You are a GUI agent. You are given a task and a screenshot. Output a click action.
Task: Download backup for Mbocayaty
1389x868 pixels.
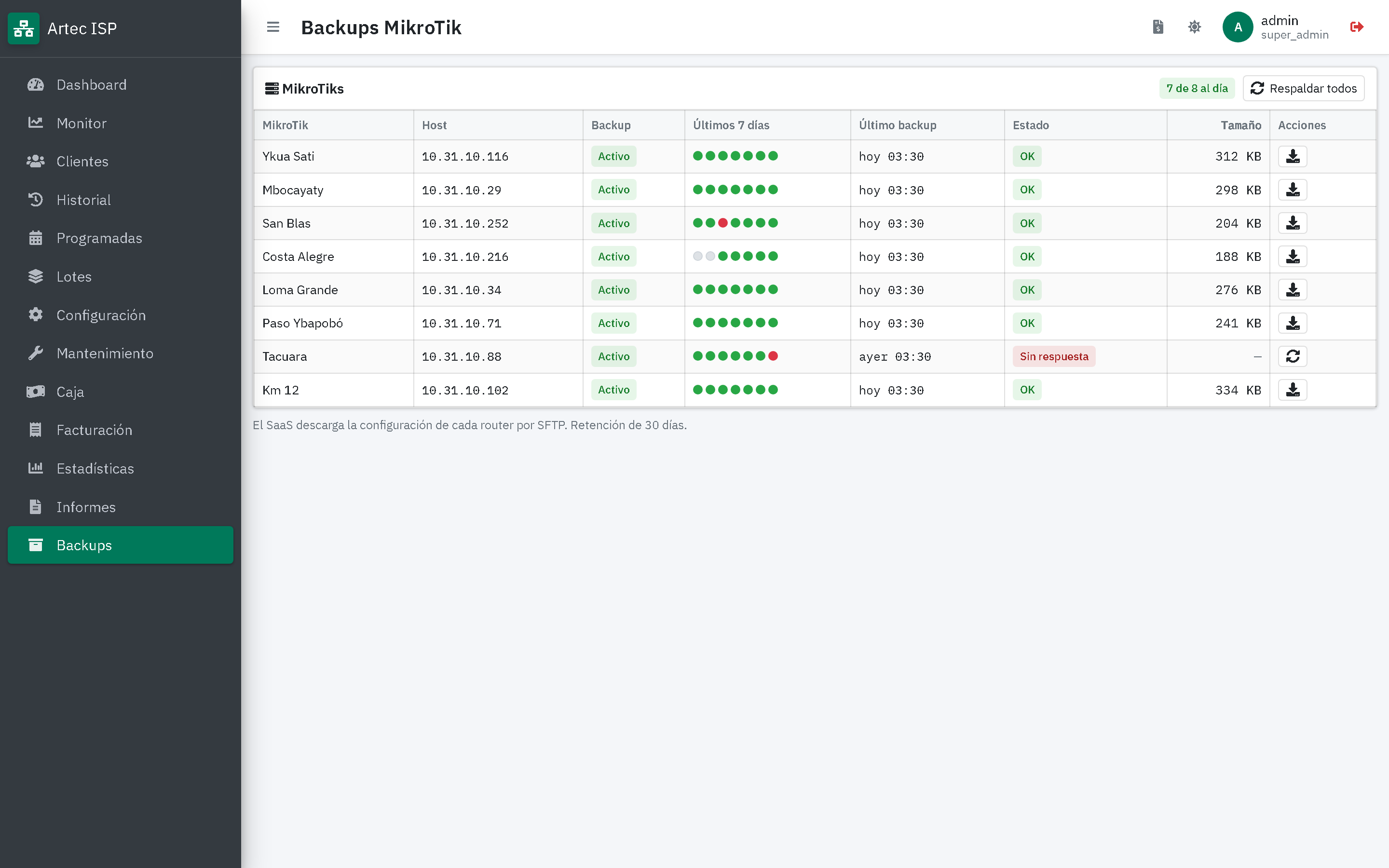pyautogui.click(x=1293, y=190)
